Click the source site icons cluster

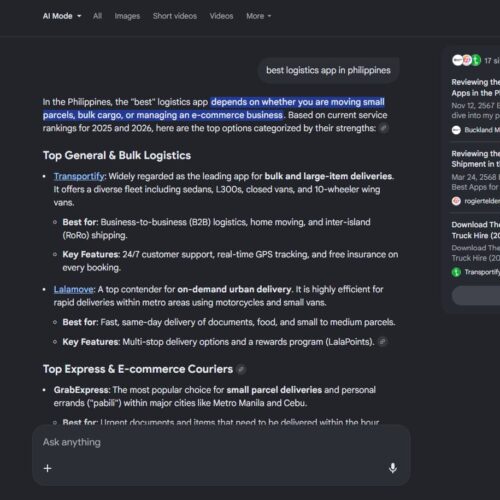click(466, 60)
